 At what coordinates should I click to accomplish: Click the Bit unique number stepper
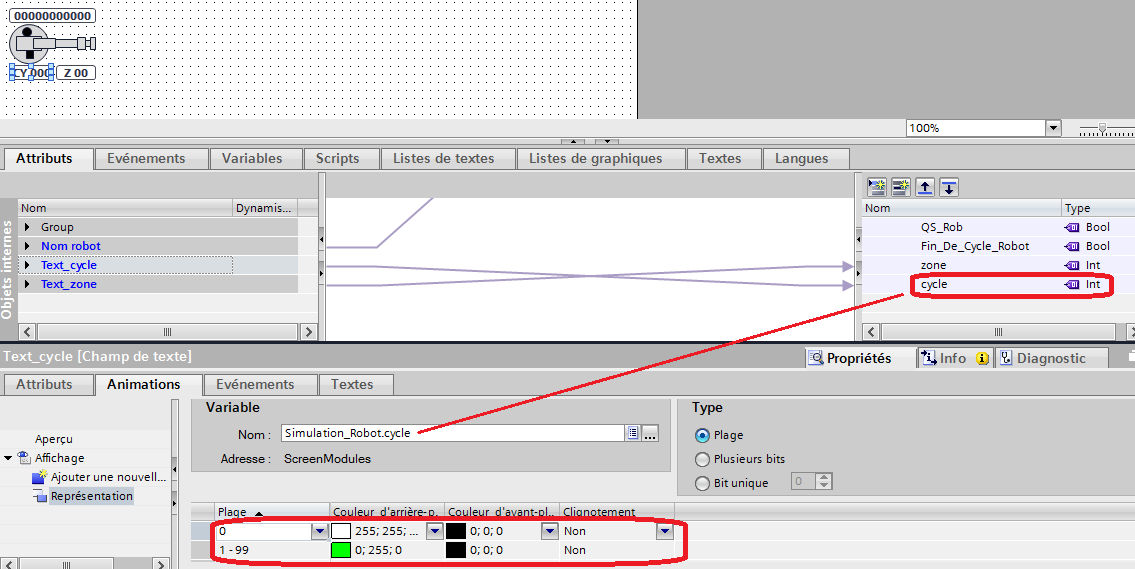pyautogui.click(x=824, y=481)
